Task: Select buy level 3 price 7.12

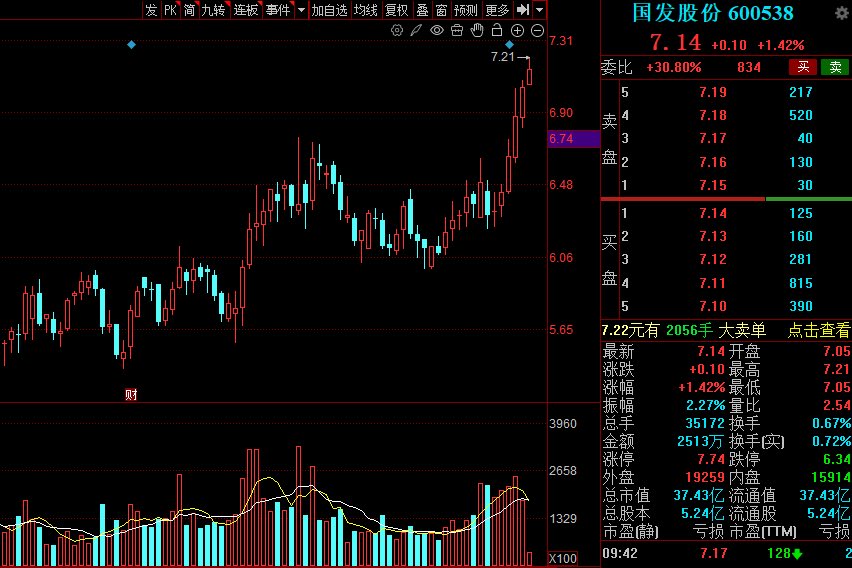Action: click(712, 259)
